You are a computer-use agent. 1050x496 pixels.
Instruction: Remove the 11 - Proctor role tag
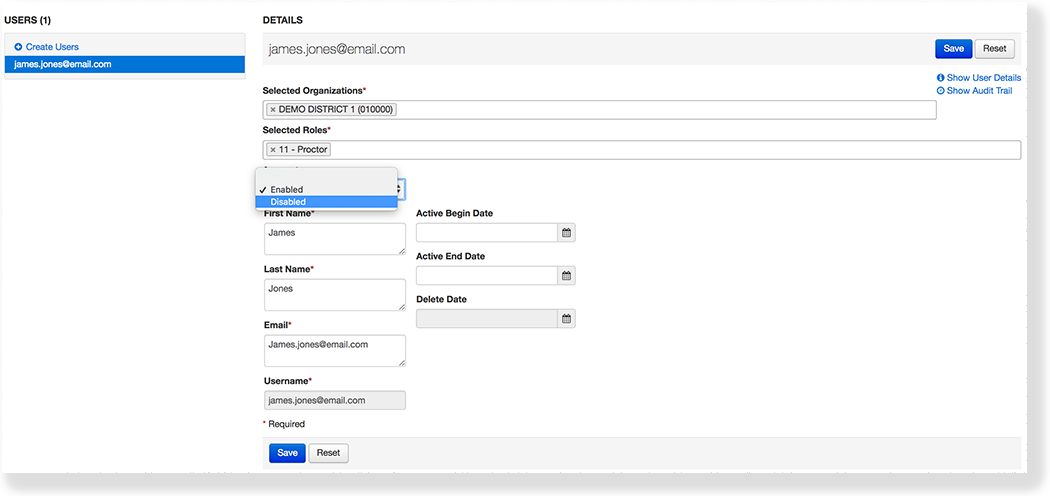point(273,150)
